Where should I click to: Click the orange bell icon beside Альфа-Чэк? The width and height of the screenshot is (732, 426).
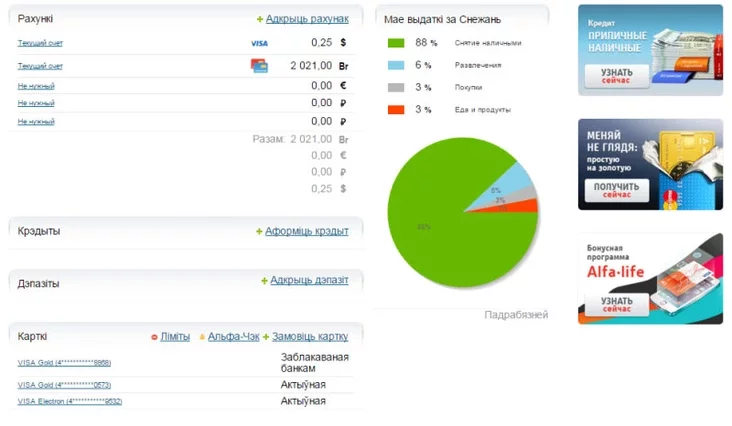[x=202, y=337]
